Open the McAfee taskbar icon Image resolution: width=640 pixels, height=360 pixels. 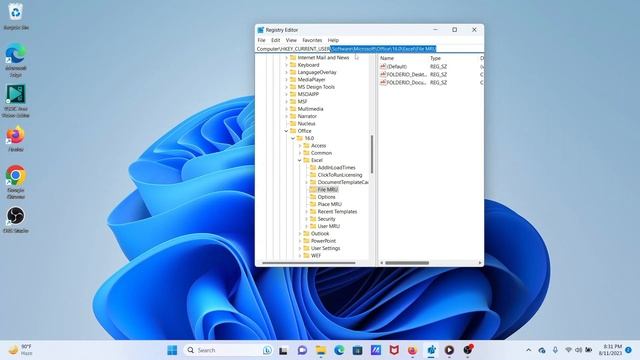coord(394,350)
